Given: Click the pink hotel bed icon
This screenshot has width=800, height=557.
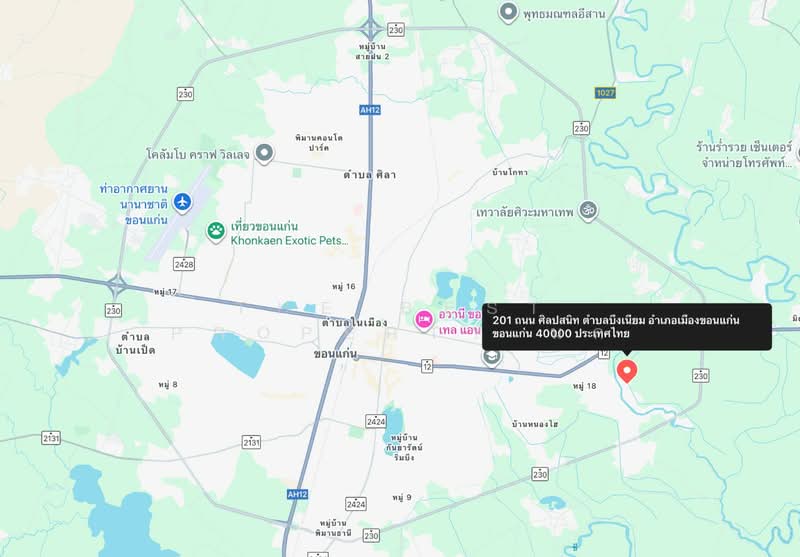Looking at the screenshot, I should [423, 320].
